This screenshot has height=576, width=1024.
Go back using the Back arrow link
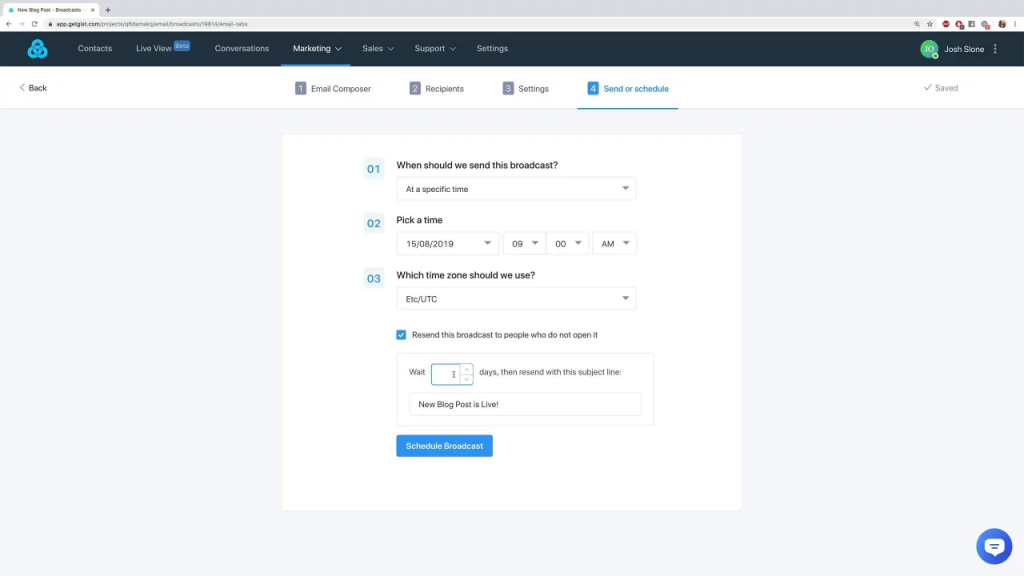(x=33, y=88)
